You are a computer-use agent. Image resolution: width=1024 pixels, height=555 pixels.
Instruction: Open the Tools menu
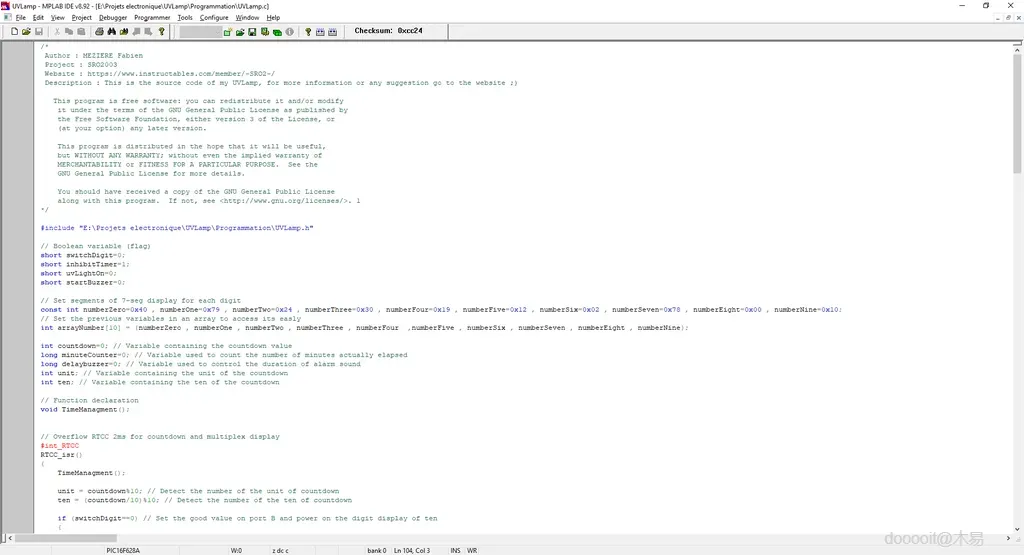coord(185,17)
